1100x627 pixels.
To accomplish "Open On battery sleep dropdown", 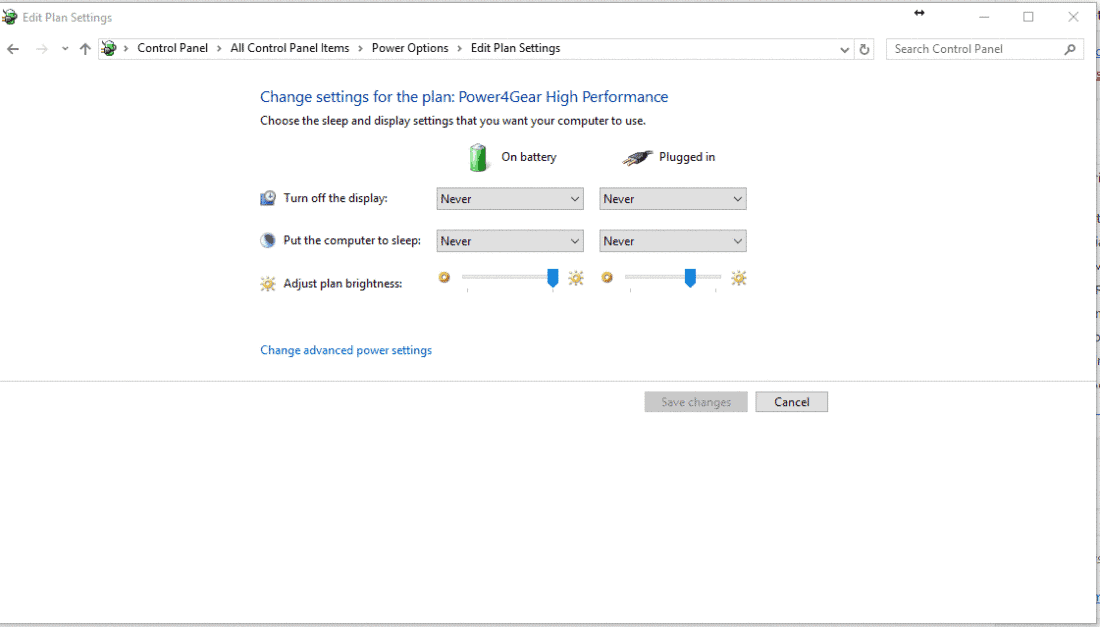I will 510,241.
